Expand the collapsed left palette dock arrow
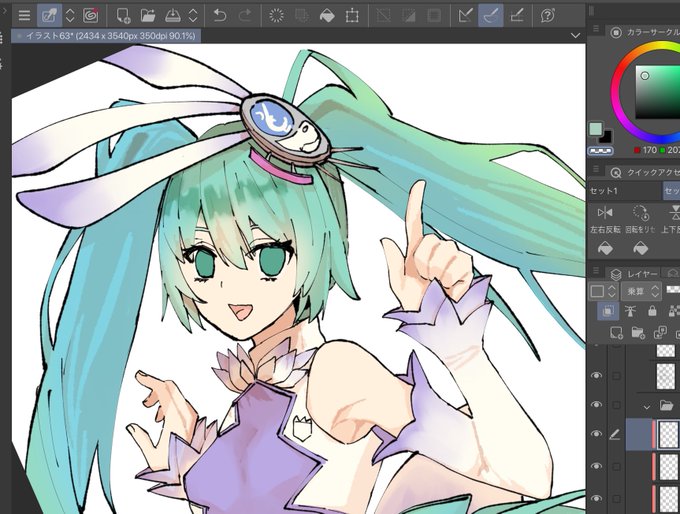 click(x=3, y=10)
